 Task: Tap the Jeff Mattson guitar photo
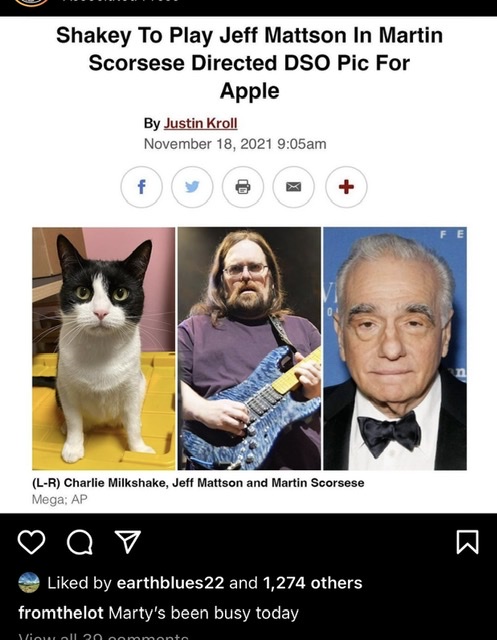point(249,349)
